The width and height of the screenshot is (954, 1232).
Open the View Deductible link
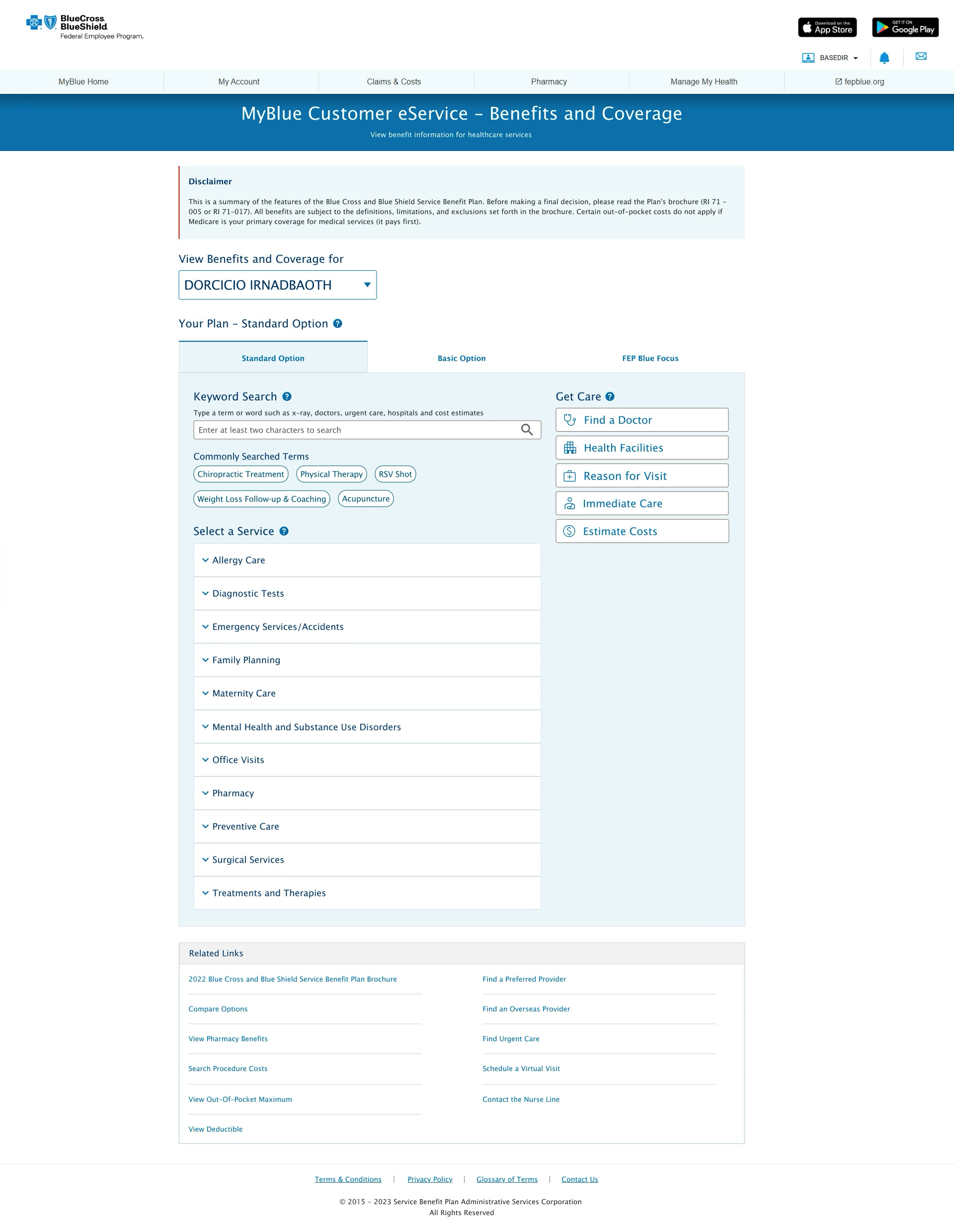click(x=216, y=1129)
